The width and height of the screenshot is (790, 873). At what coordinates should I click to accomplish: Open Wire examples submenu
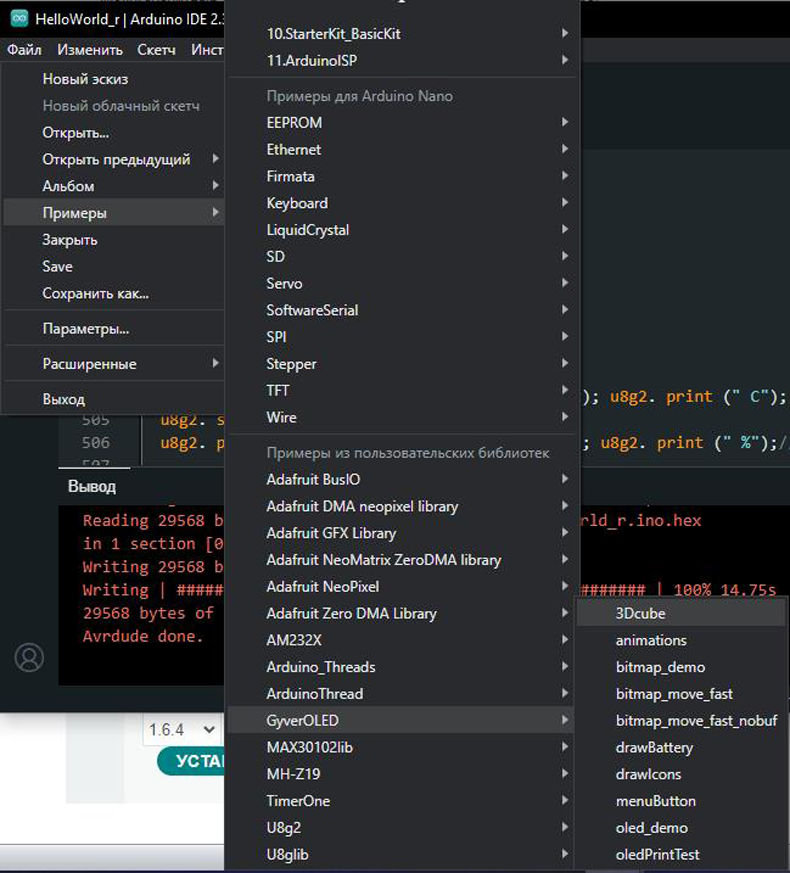click(402, 417)
